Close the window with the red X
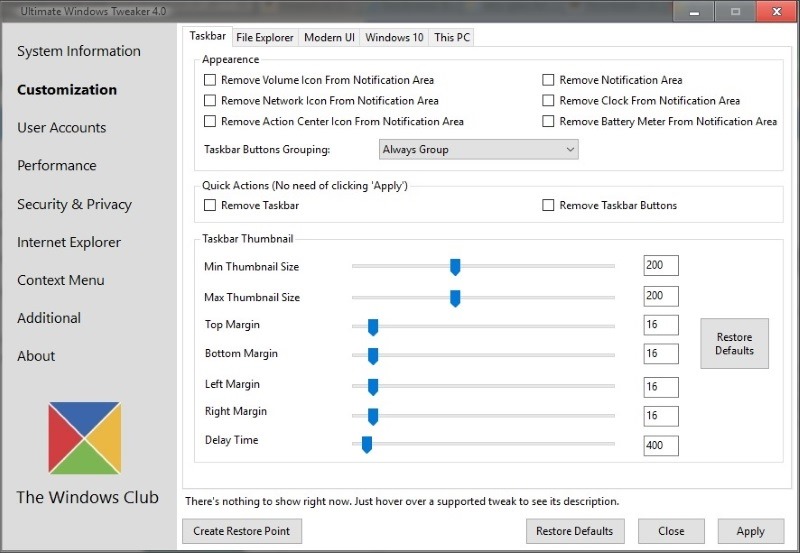800x553 pixels. pyautogui.click(x=777, y=11)
